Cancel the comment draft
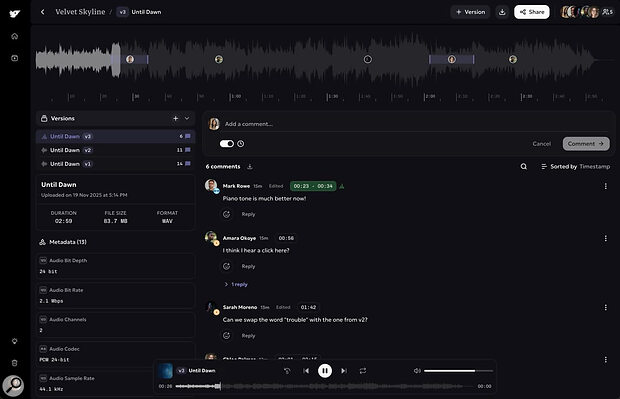Image resolution: width=620 pixels, height=399 pixels. coord(542,144)
